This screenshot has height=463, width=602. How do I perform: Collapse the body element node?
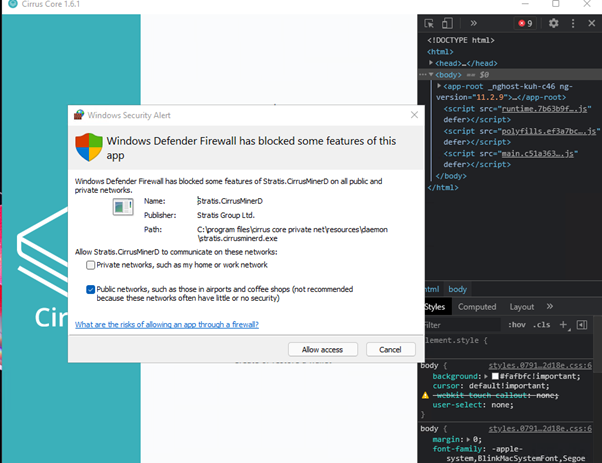pyautogui.click(x=431, y=74)
